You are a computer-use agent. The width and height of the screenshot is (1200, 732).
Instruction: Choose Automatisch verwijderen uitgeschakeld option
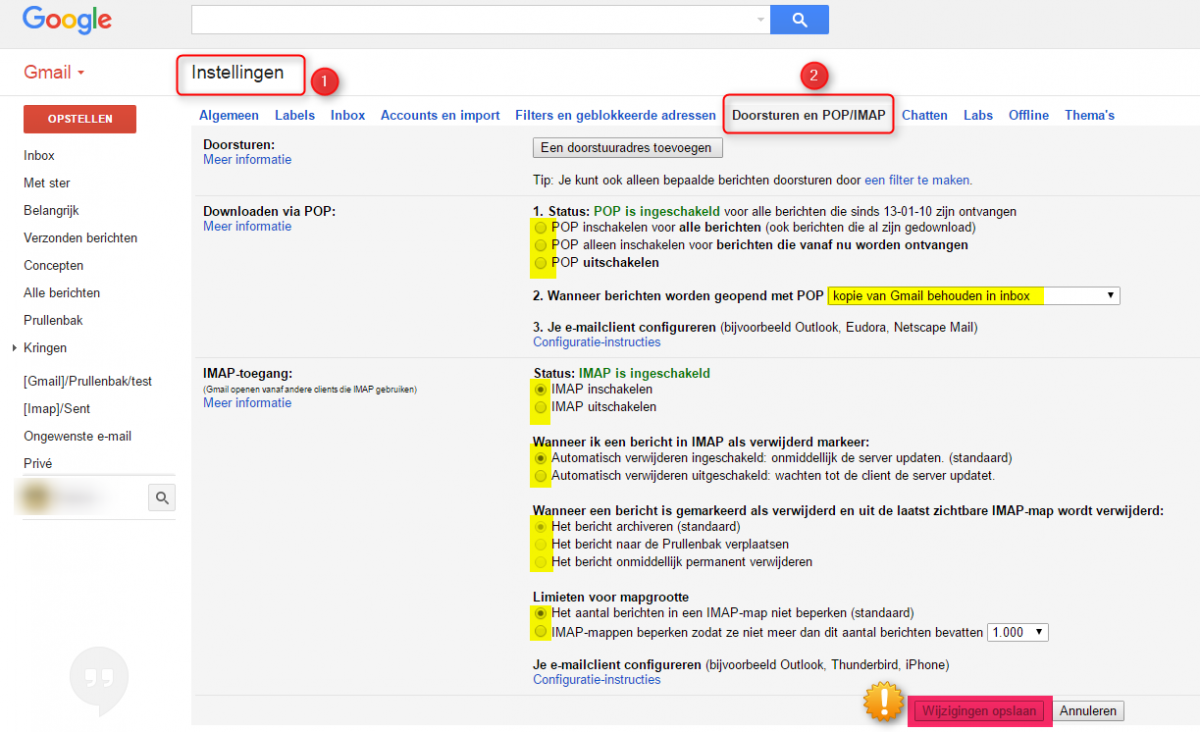pos(541,475)
